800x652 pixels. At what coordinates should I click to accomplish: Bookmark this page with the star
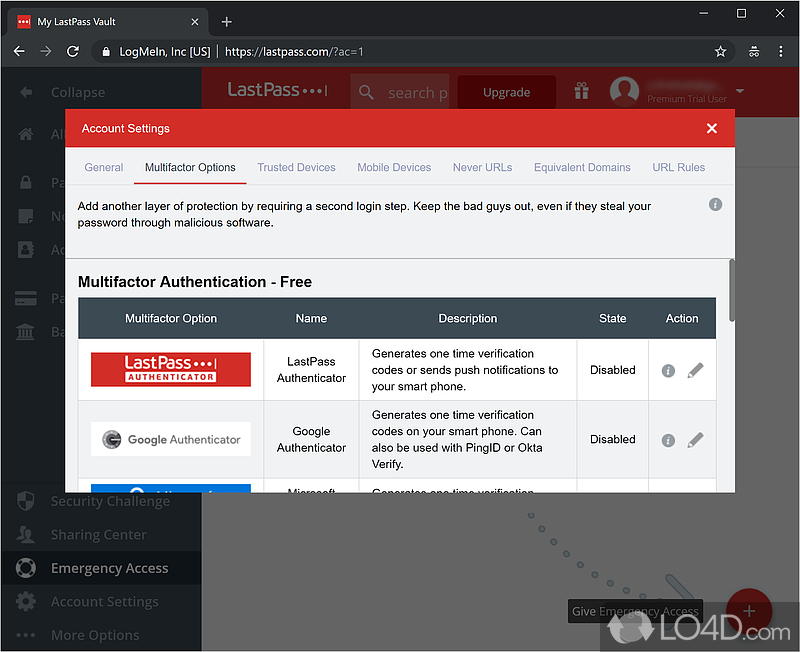[x=720, y=52]
